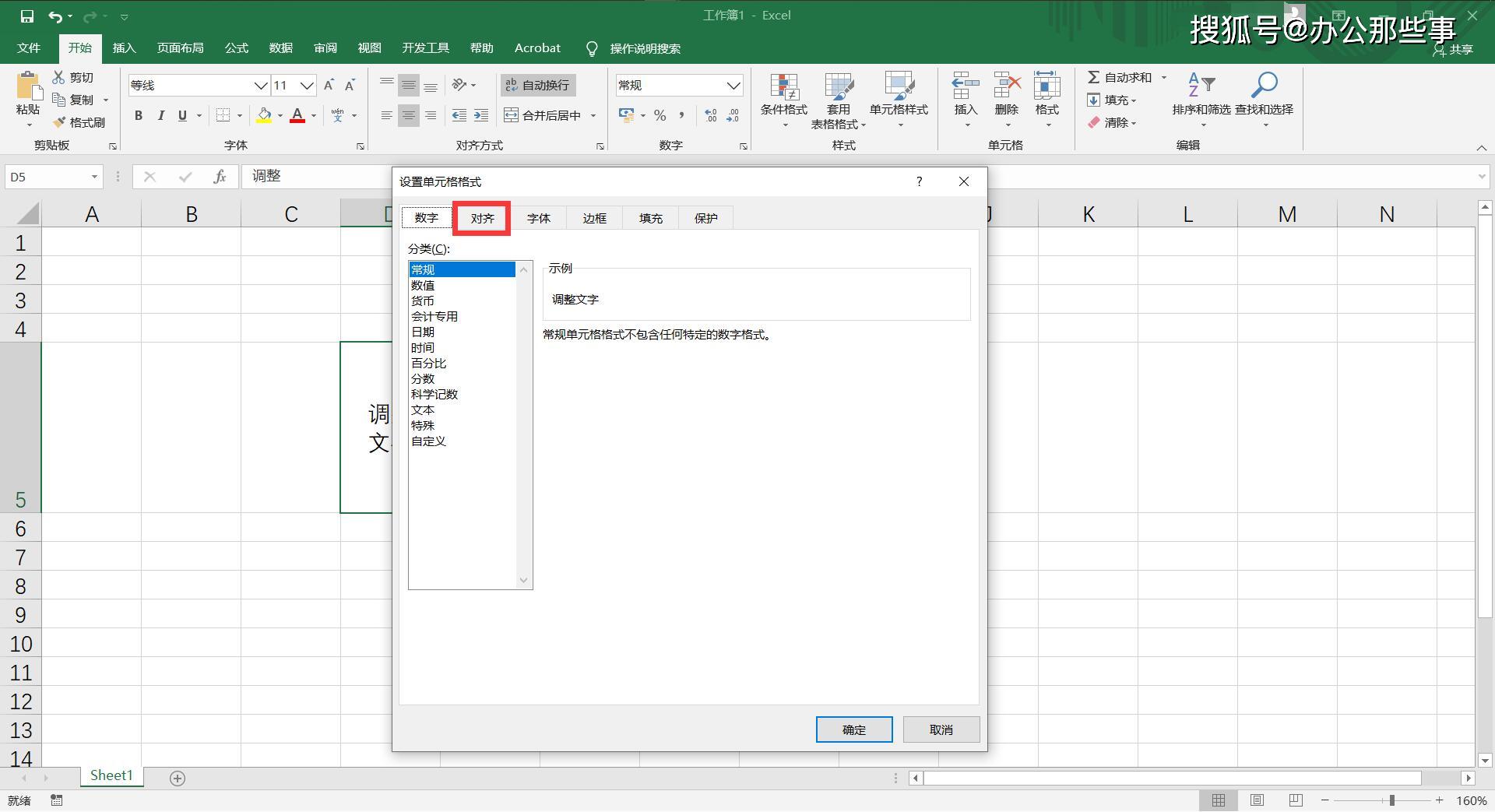
Task: Click the decrease indent icon
Action: (x=459, y=115)
